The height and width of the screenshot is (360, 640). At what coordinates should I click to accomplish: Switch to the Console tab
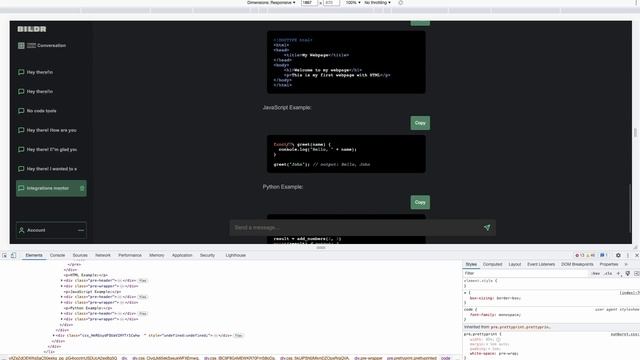tap(58, 255)
